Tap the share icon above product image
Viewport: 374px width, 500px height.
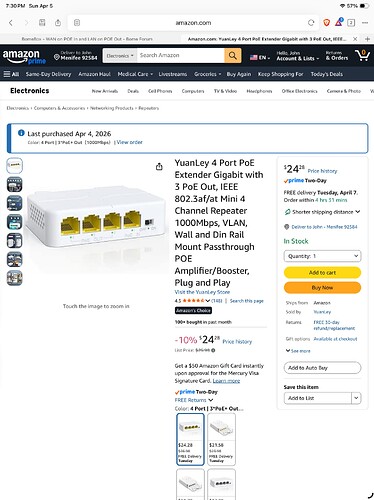pyautogui.click(x=159, y=166)
